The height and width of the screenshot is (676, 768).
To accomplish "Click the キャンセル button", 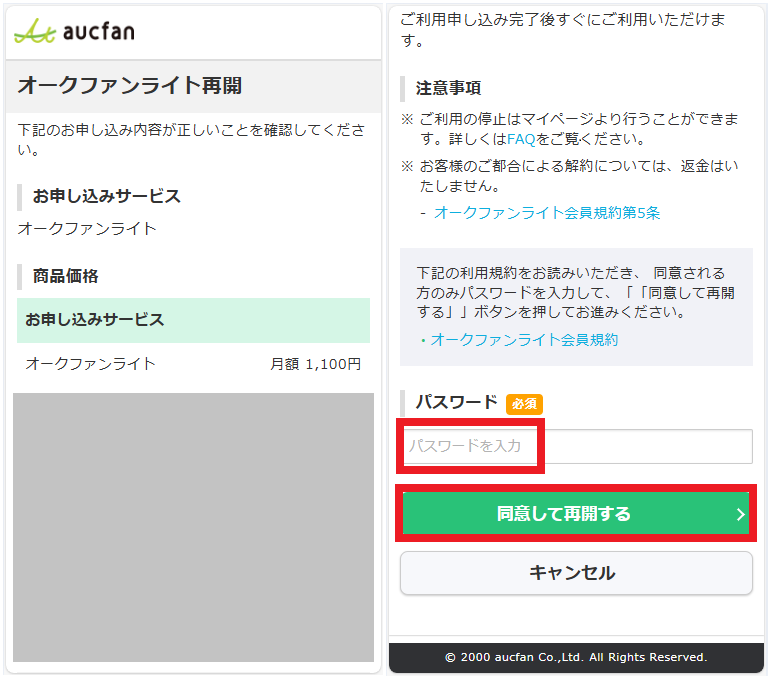I will click(x=576, y=573).
